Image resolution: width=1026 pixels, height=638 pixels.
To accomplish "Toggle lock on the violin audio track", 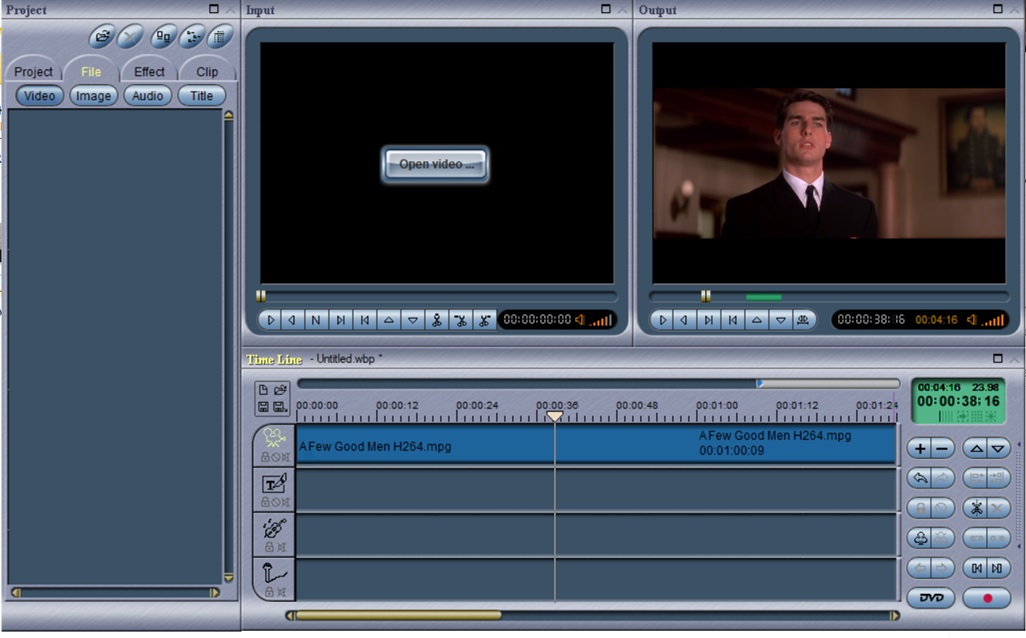I will (x=269, y=547).
